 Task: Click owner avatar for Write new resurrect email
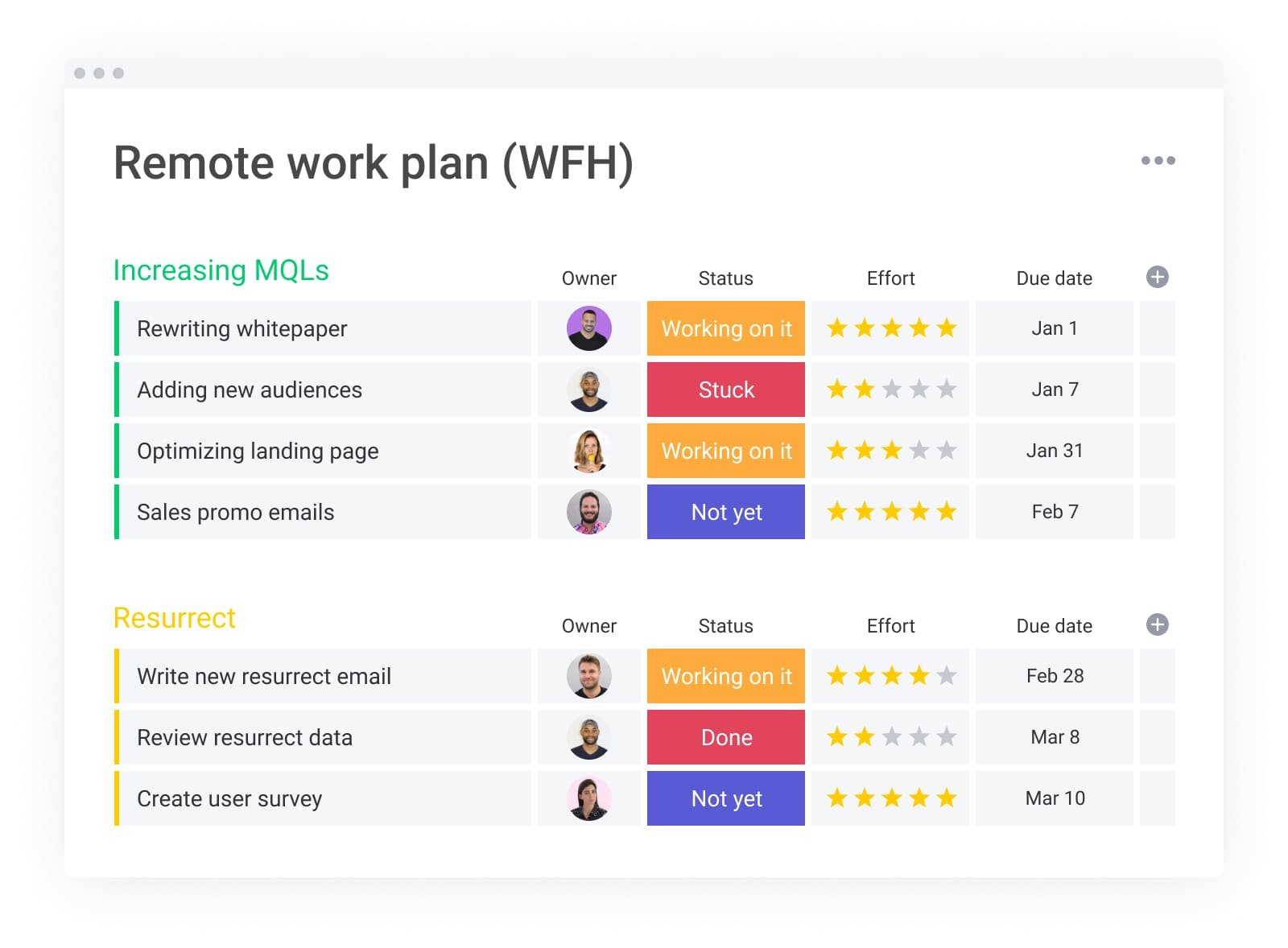tap(589, 676)
